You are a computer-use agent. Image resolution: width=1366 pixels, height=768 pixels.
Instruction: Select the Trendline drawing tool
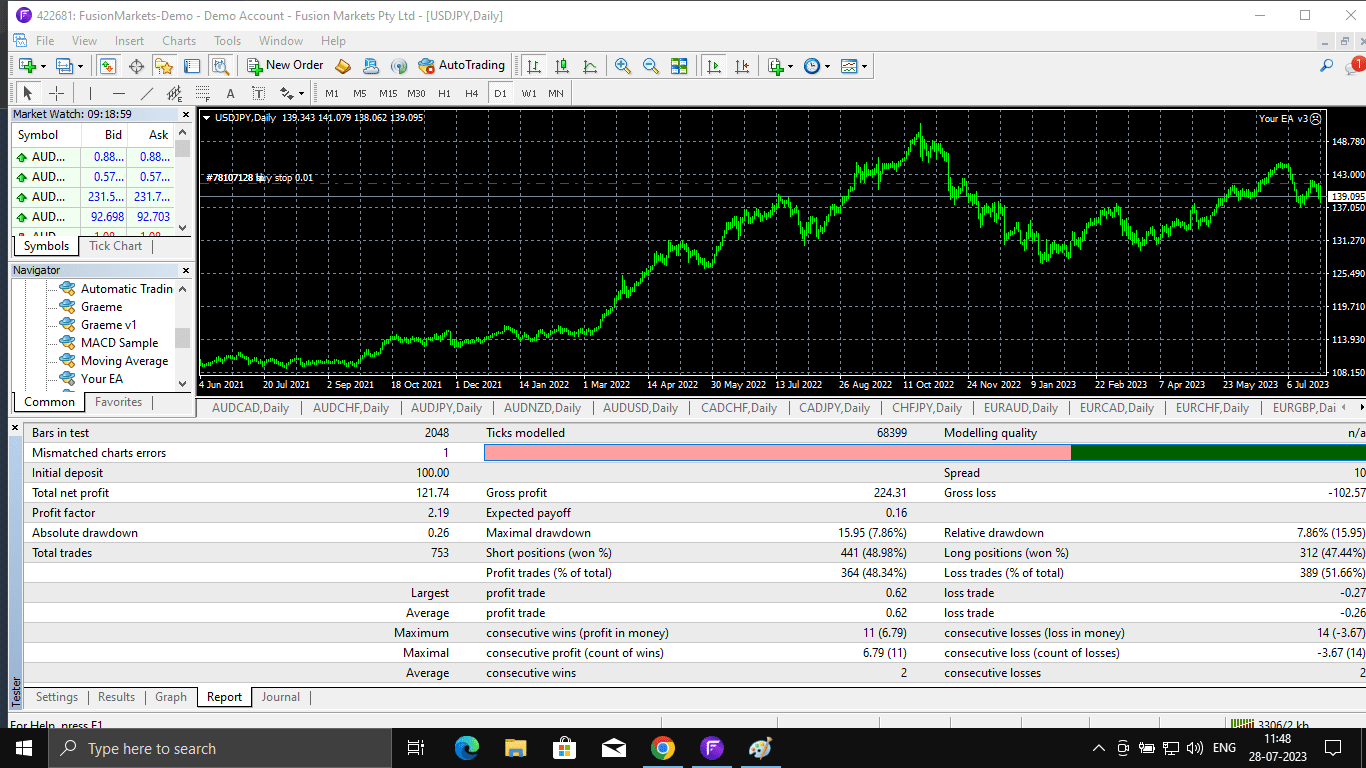(147, 93)
